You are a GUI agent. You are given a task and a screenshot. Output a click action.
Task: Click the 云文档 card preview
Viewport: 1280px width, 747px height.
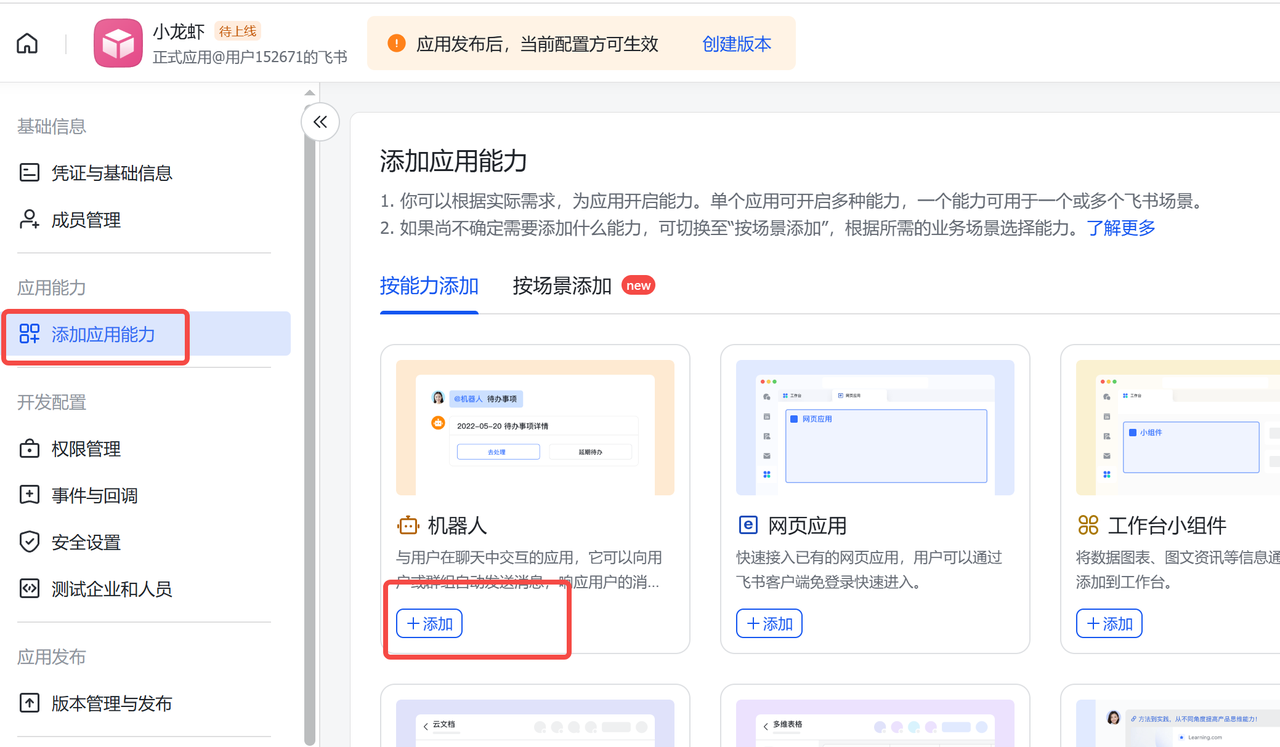click(535, 723)
